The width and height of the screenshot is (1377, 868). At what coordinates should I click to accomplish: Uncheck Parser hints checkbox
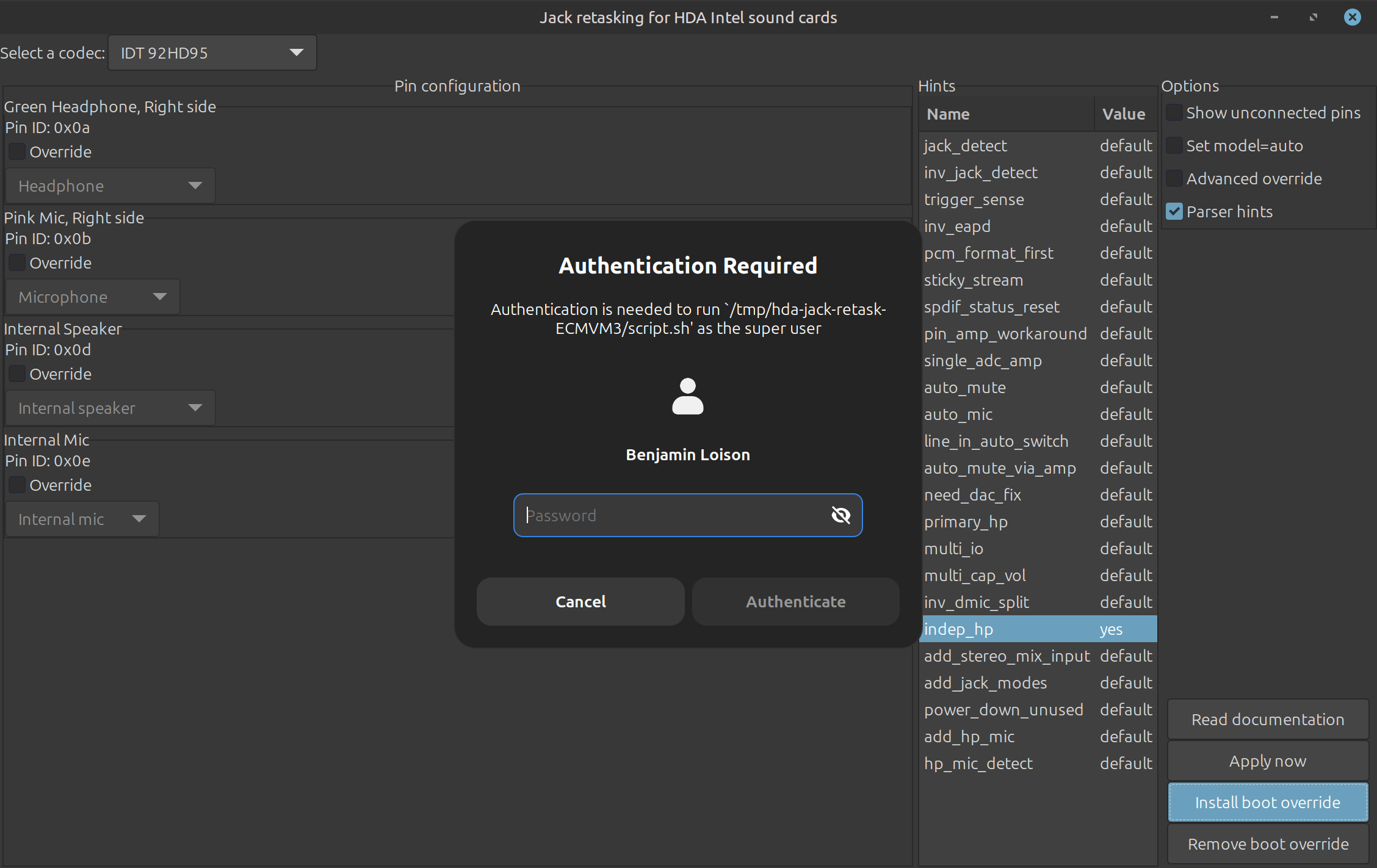(x=1174, y=212)
